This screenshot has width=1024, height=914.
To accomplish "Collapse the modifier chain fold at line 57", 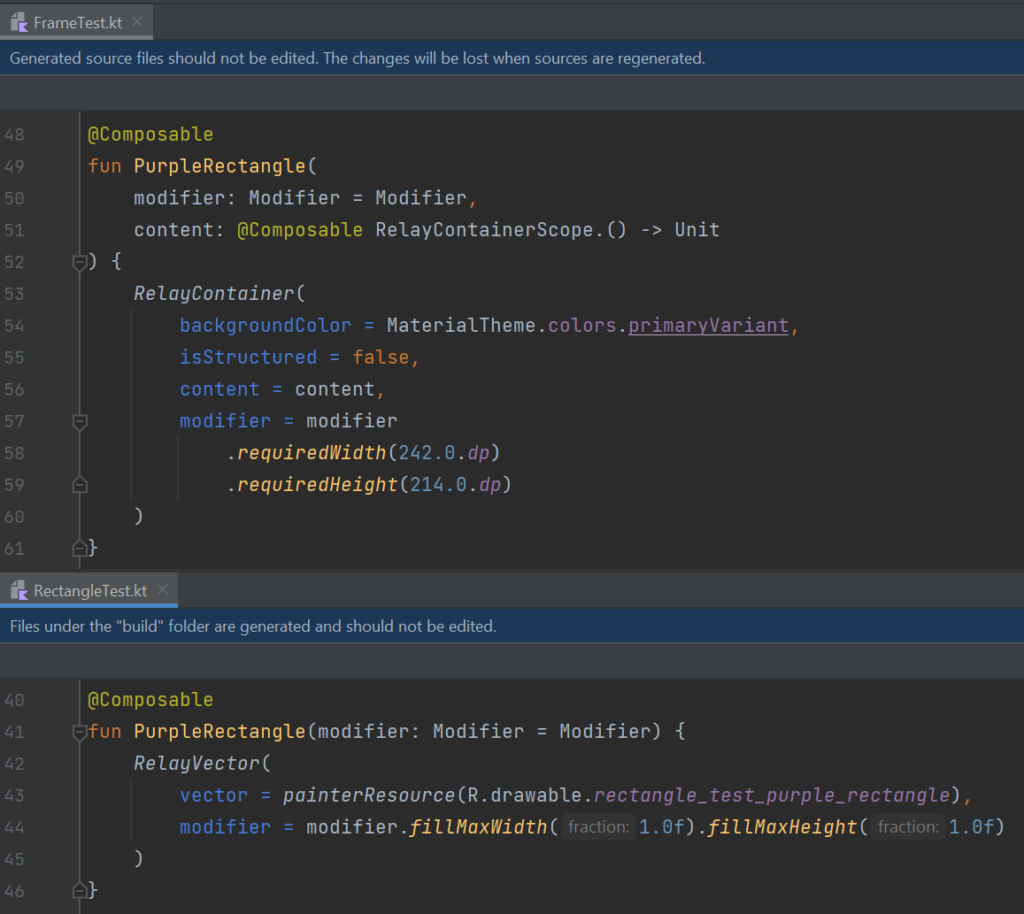I will 80,422.
